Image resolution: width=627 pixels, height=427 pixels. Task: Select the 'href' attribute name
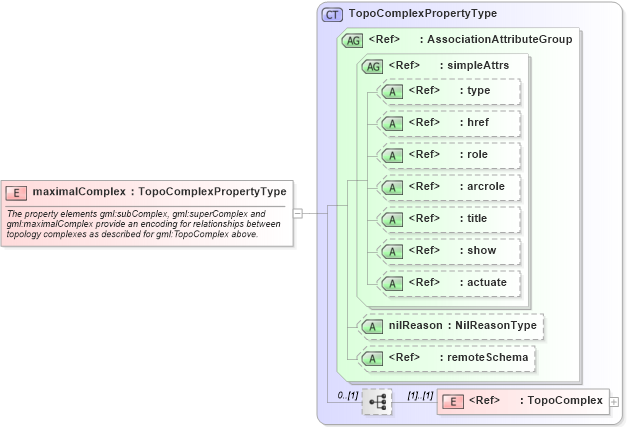pos(478,122)
